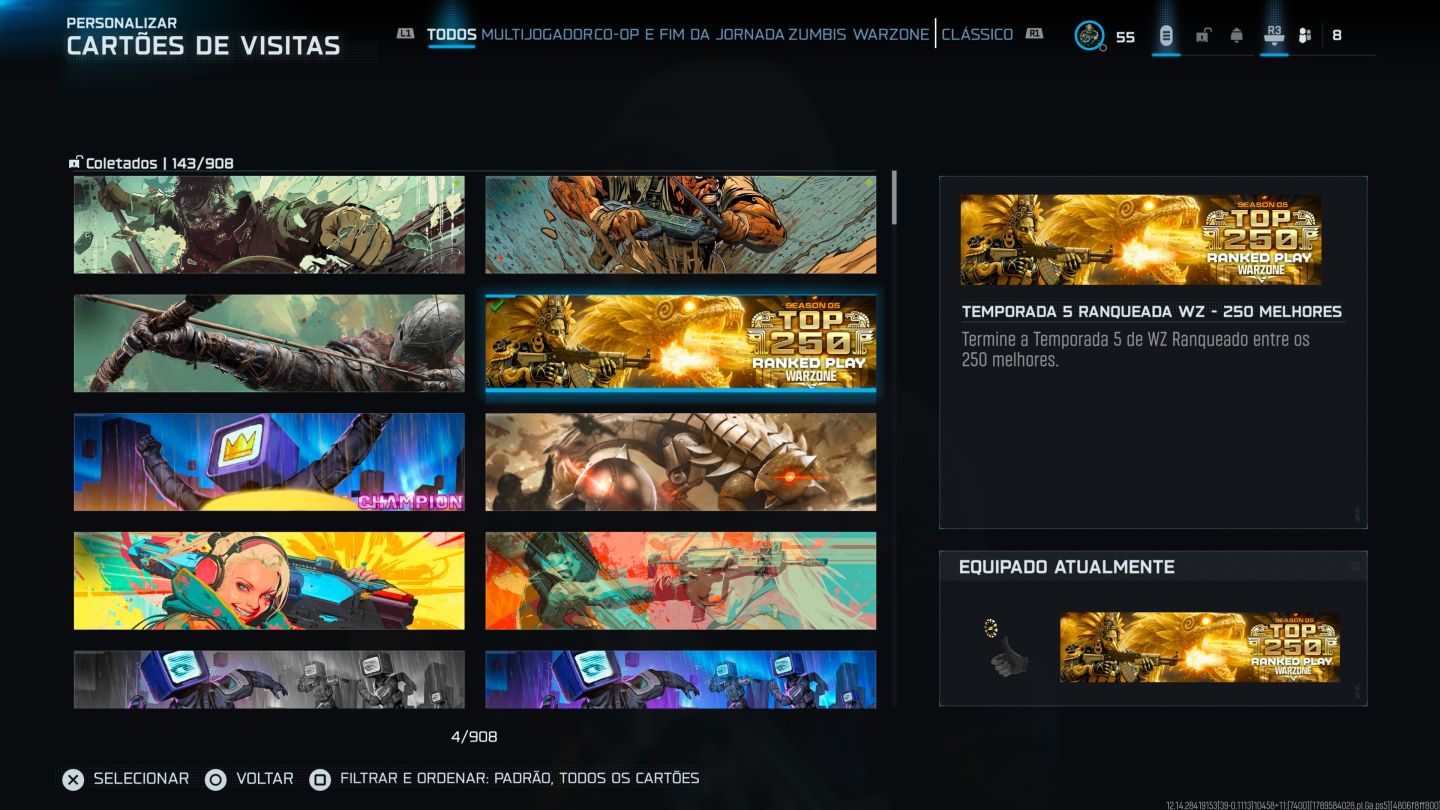Viewport: 1440px width, 810px height.
Task: Click Selecionar button label
Action: tap(141, 778)
